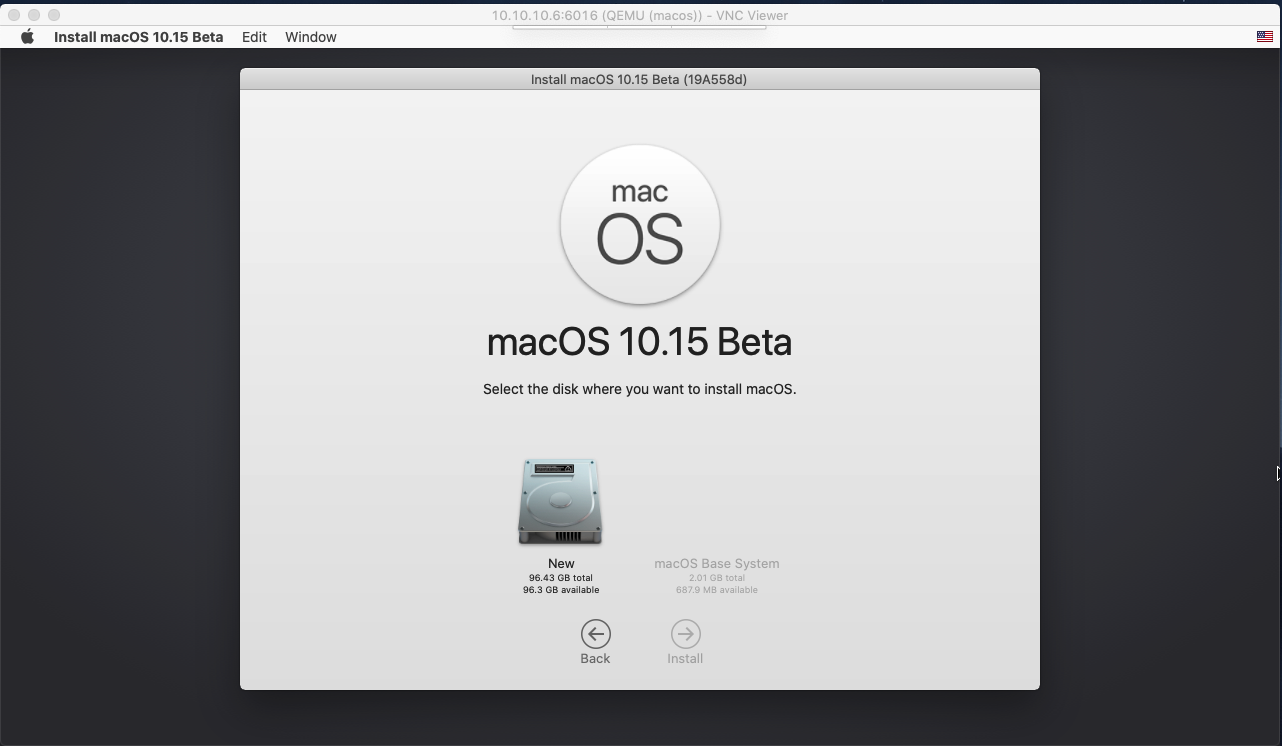Click the macOS logo in the installer
This screenshot has height=746, width=1282.
[640, 224]
